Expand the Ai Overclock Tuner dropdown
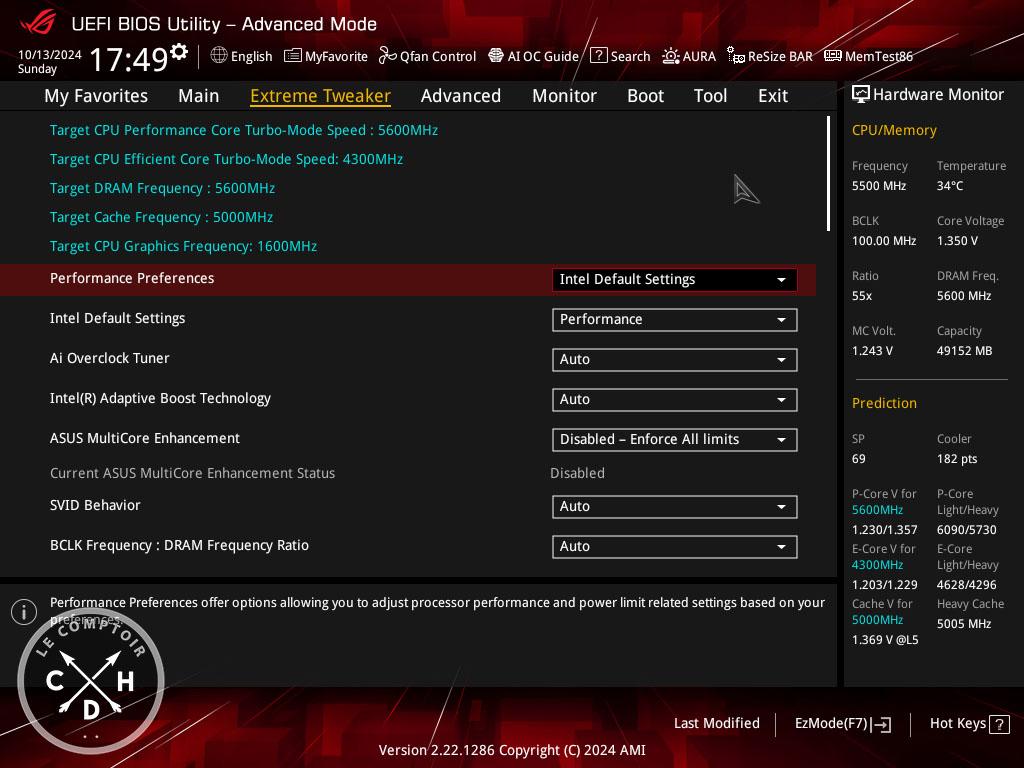Image resolution: width=1024 pixels, height=768 pixels. tap(674, 360)
